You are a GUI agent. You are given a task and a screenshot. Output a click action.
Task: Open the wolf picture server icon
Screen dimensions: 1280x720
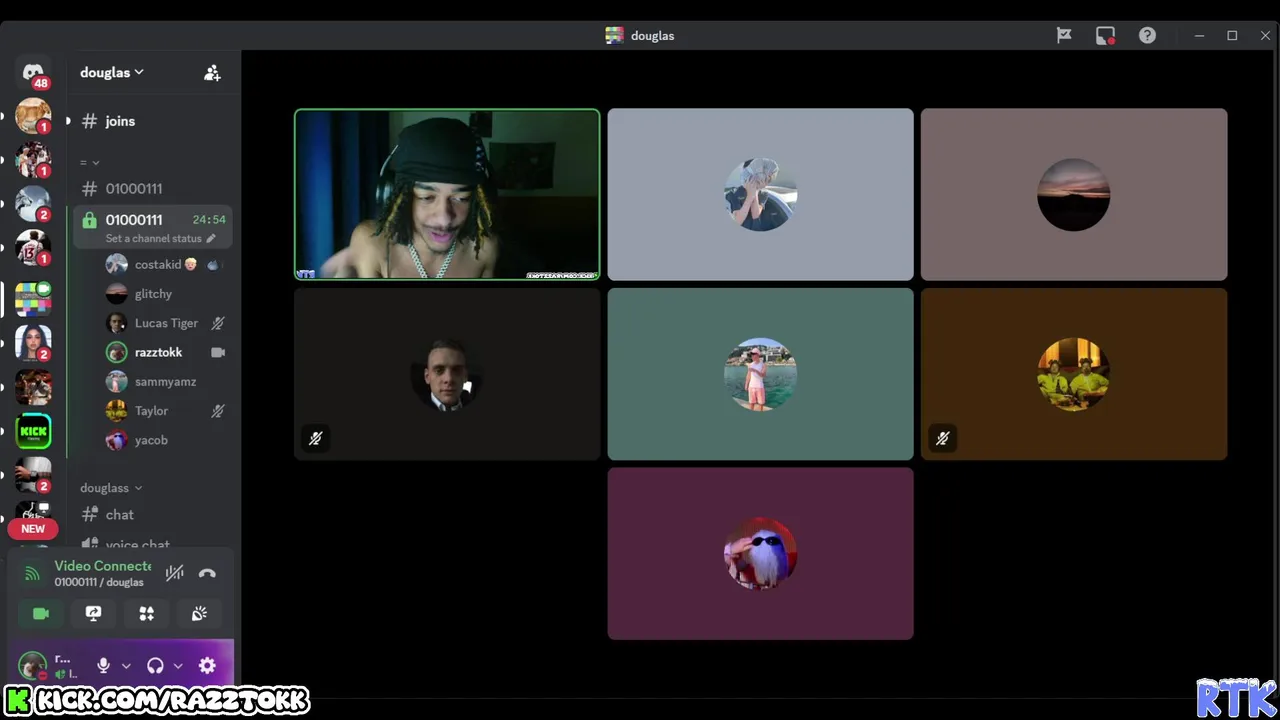click(33, 203)
